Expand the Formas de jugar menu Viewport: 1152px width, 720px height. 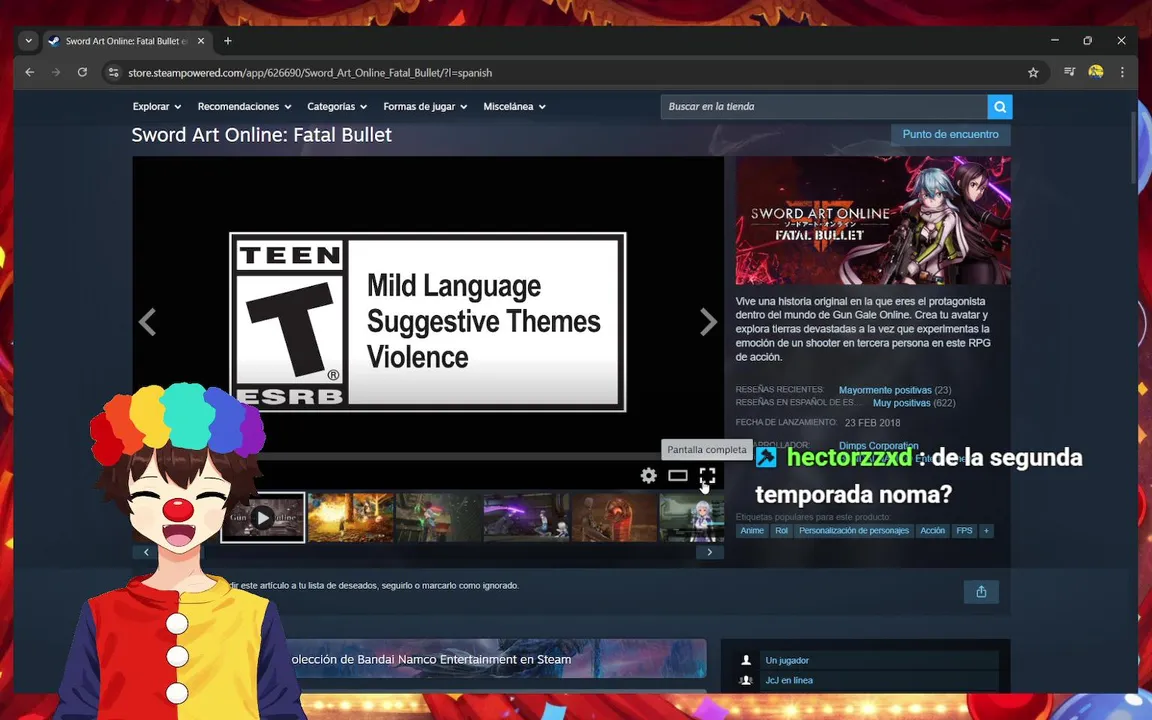coord(425,107)
